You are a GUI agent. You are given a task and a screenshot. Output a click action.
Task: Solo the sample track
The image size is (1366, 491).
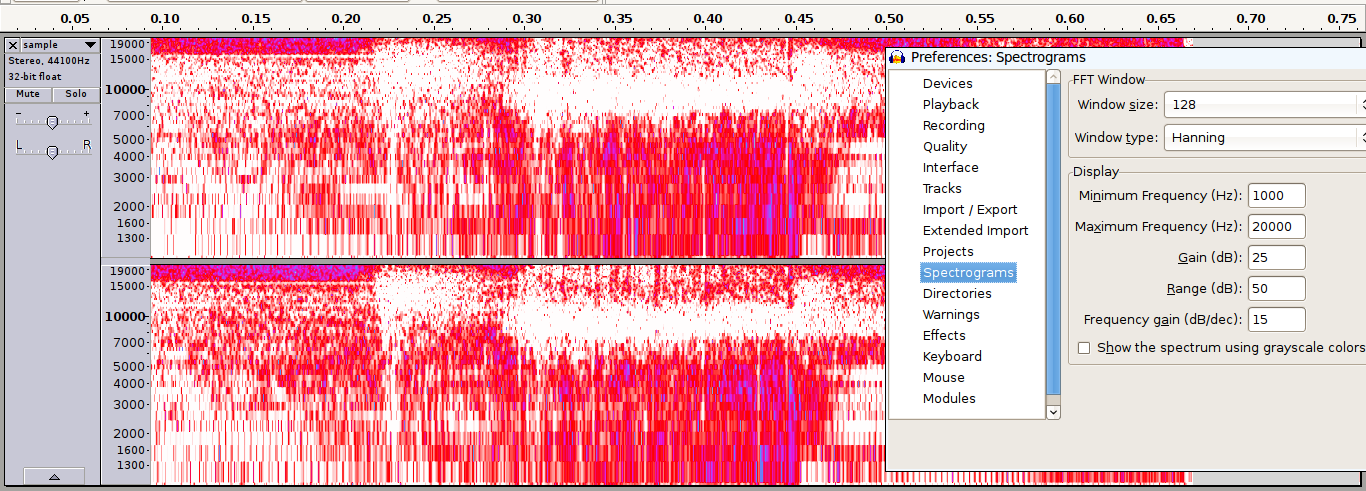coord(76,94)
